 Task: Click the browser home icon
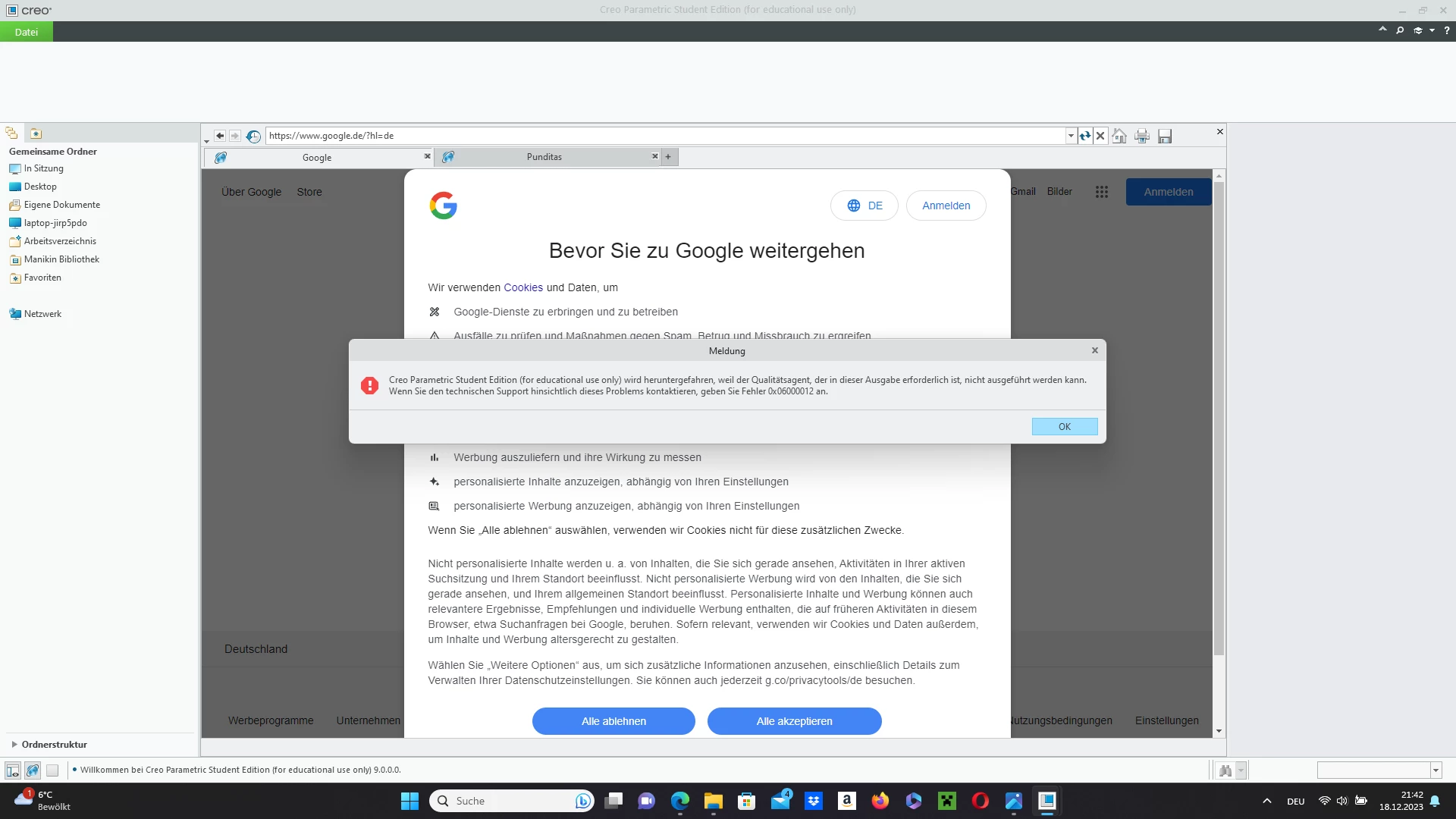coord(1119,136)
